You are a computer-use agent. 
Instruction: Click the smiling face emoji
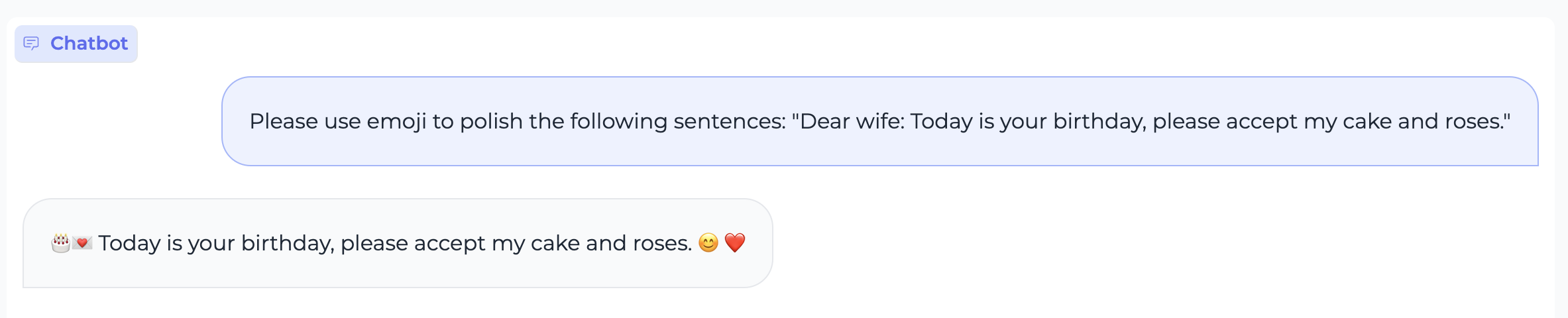click(708, 243)
